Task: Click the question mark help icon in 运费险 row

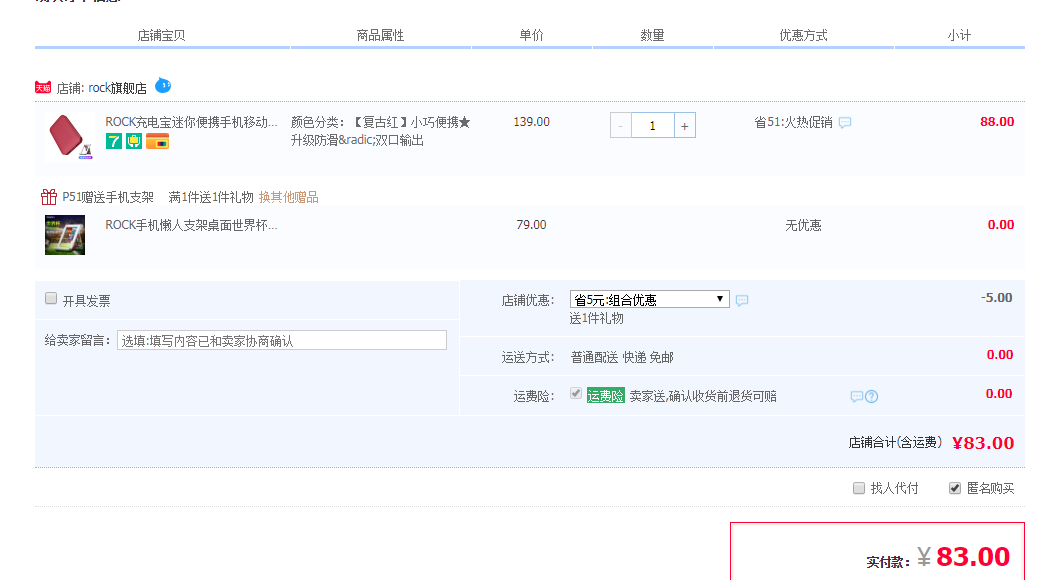Action: tap(872, 397)
